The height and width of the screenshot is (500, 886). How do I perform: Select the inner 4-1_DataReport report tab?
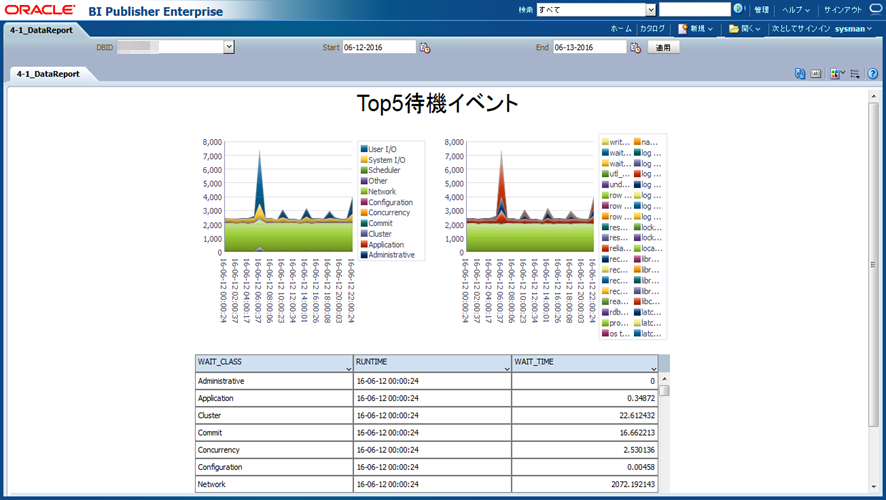(48, 74)
